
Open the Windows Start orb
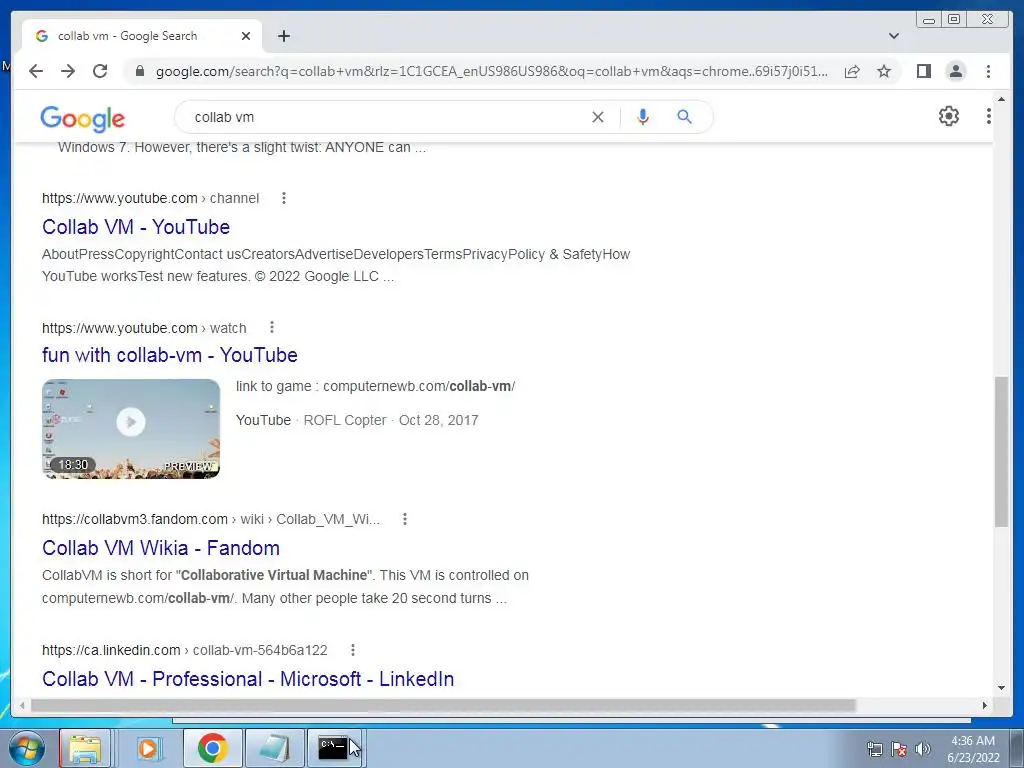(x=26, y=748)
